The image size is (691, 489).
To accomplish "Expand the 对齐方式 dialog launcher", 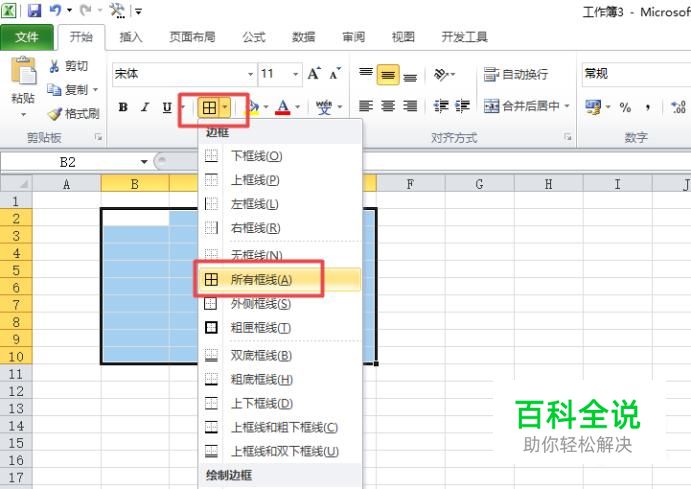I will [568, 137].
